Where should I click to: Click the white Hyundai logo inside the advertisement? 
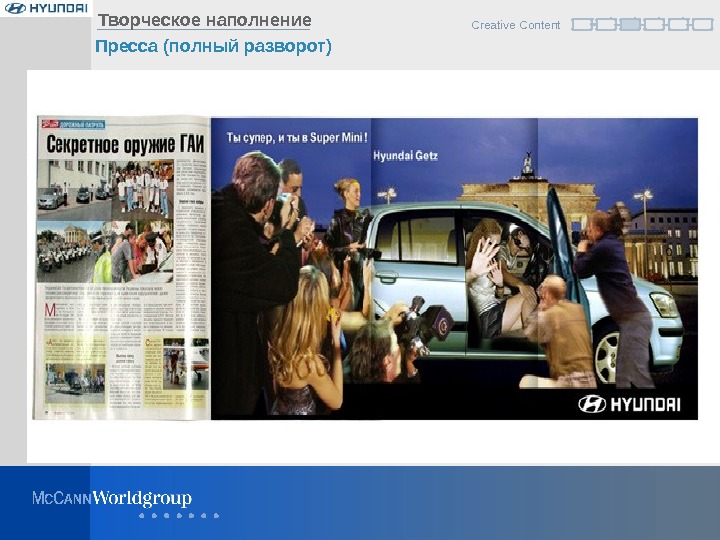click(629, 404)
